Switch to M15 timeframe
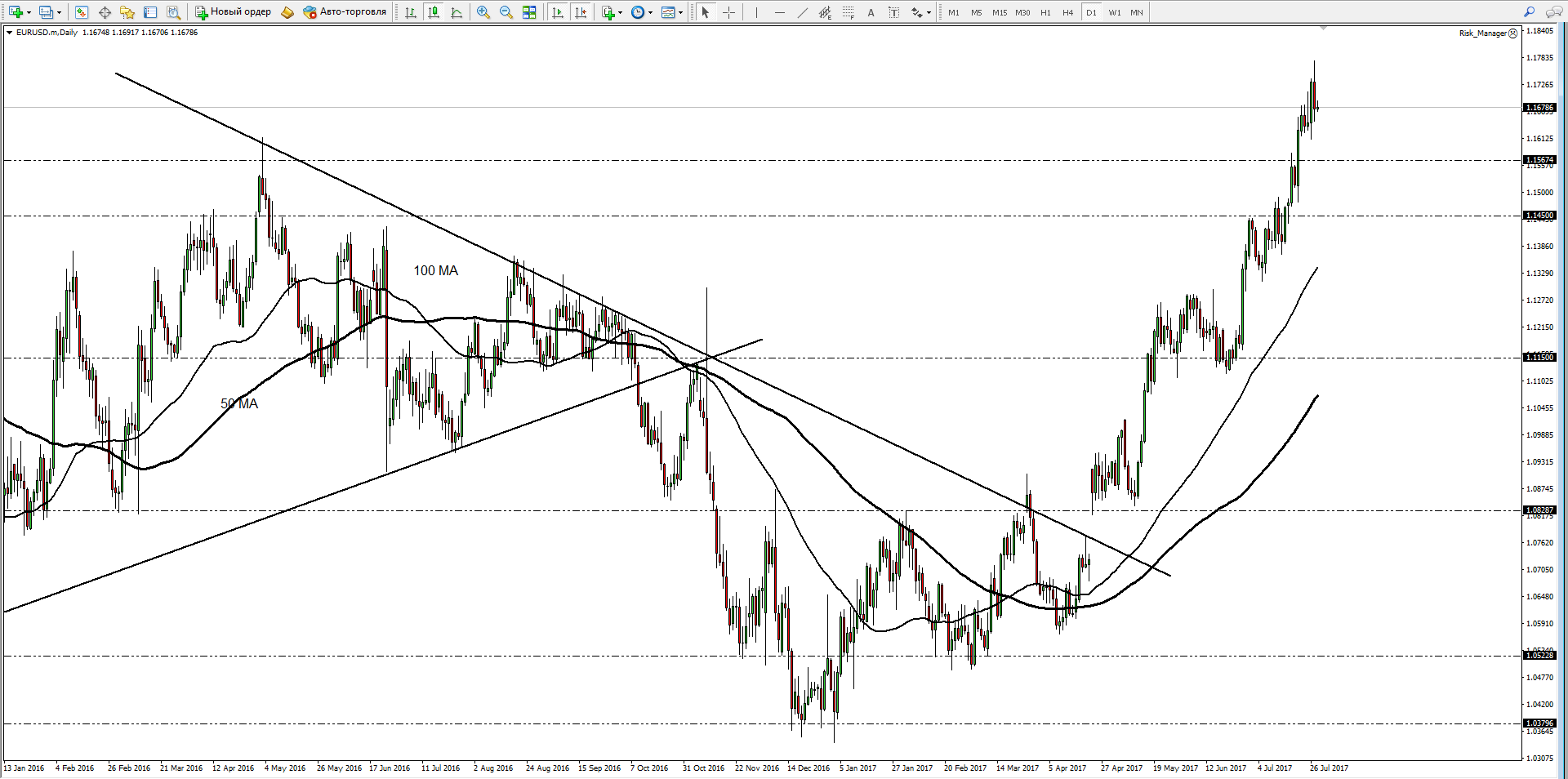This screenshot has height=779, width=1568. (1000, 12)
